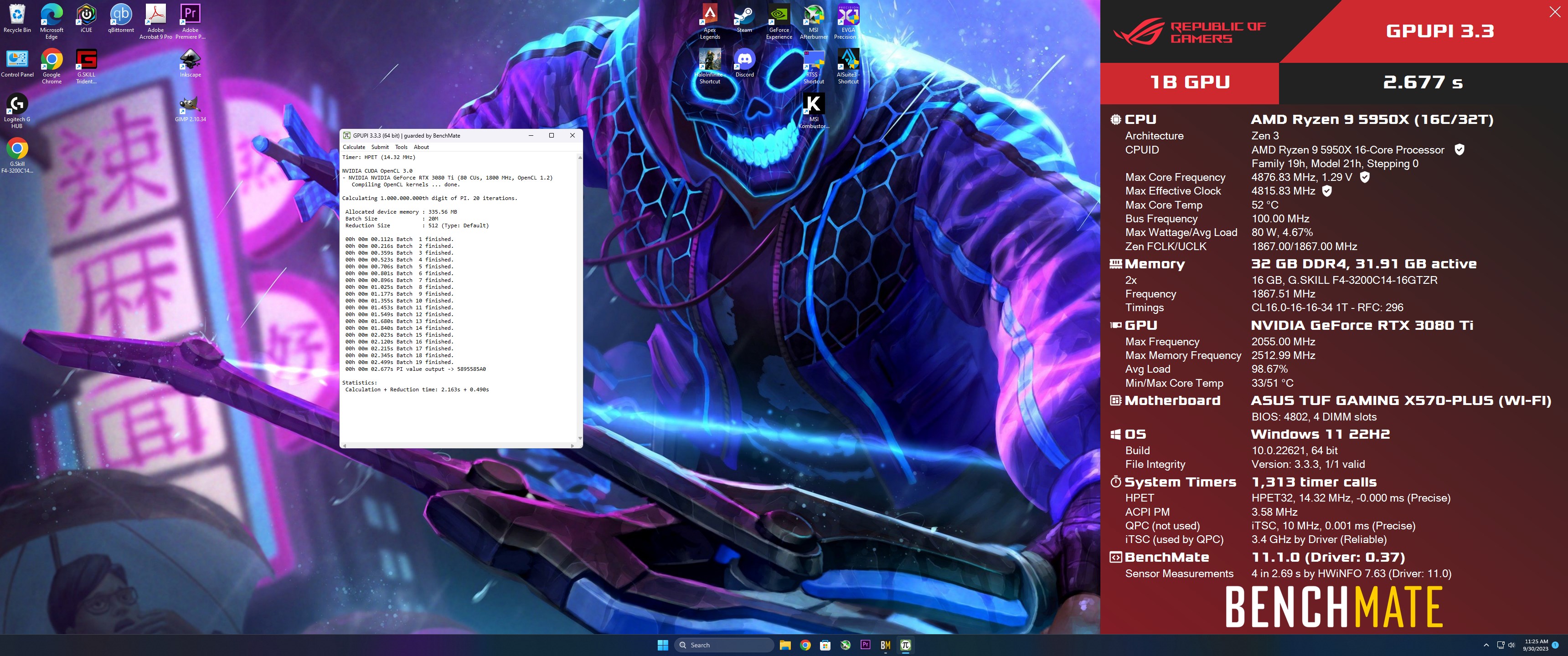Close the BenchMate result overlay panel

[x=1554, y=12]
